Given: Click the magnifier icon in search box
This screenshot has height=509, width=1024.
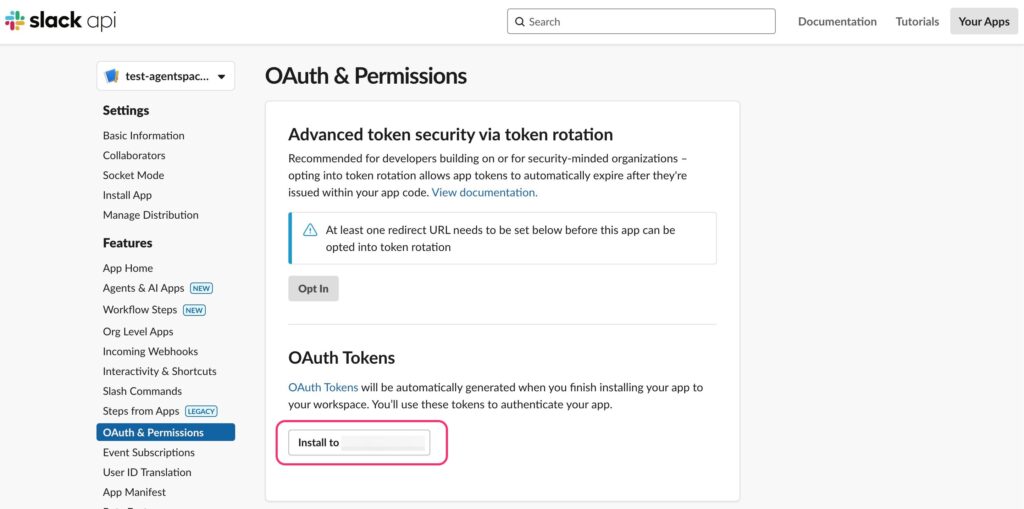Looking at the screenshot, I should coord(520,22).
